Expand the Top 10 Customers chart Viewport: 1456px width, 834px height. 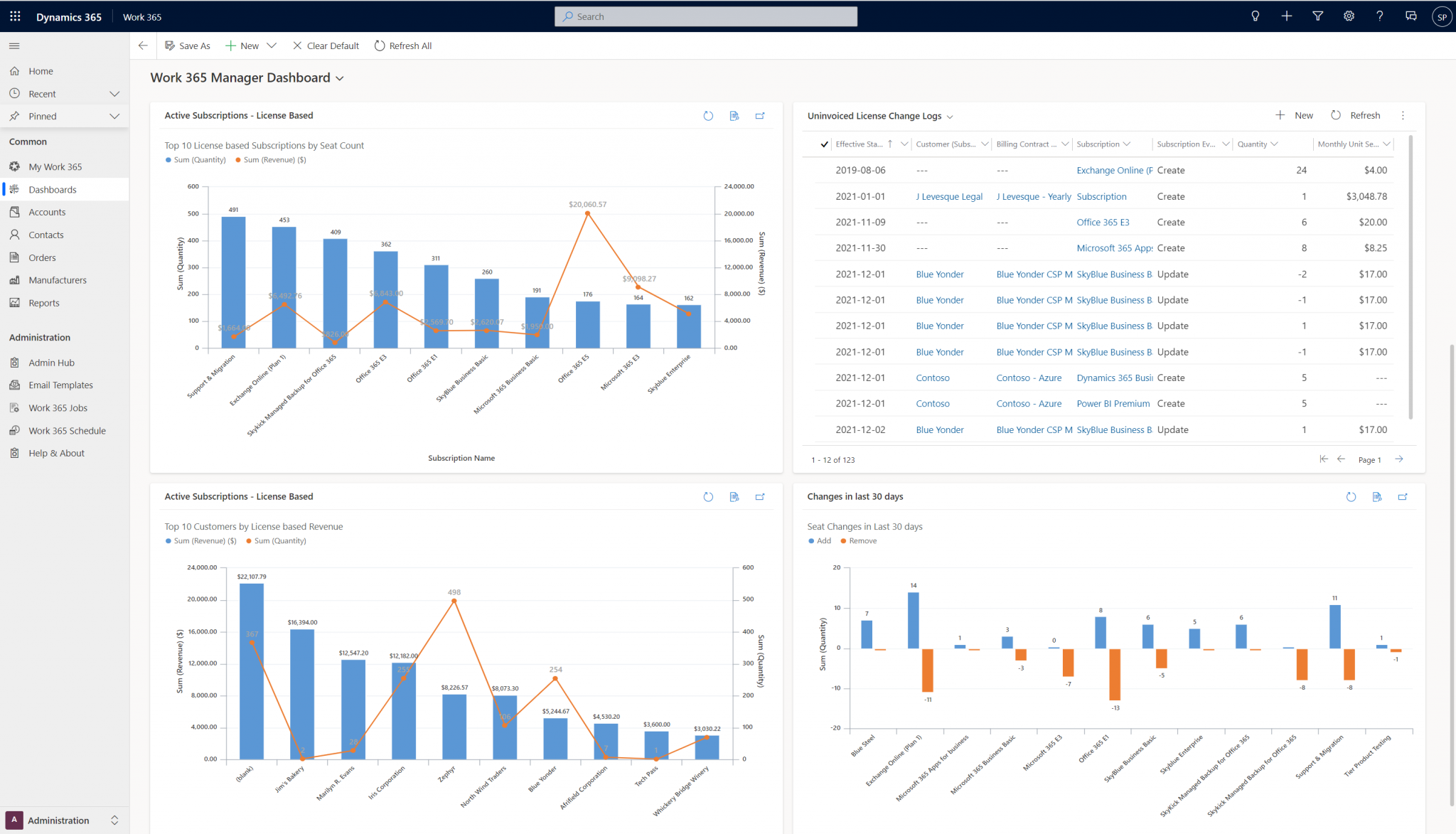[760, 497]
